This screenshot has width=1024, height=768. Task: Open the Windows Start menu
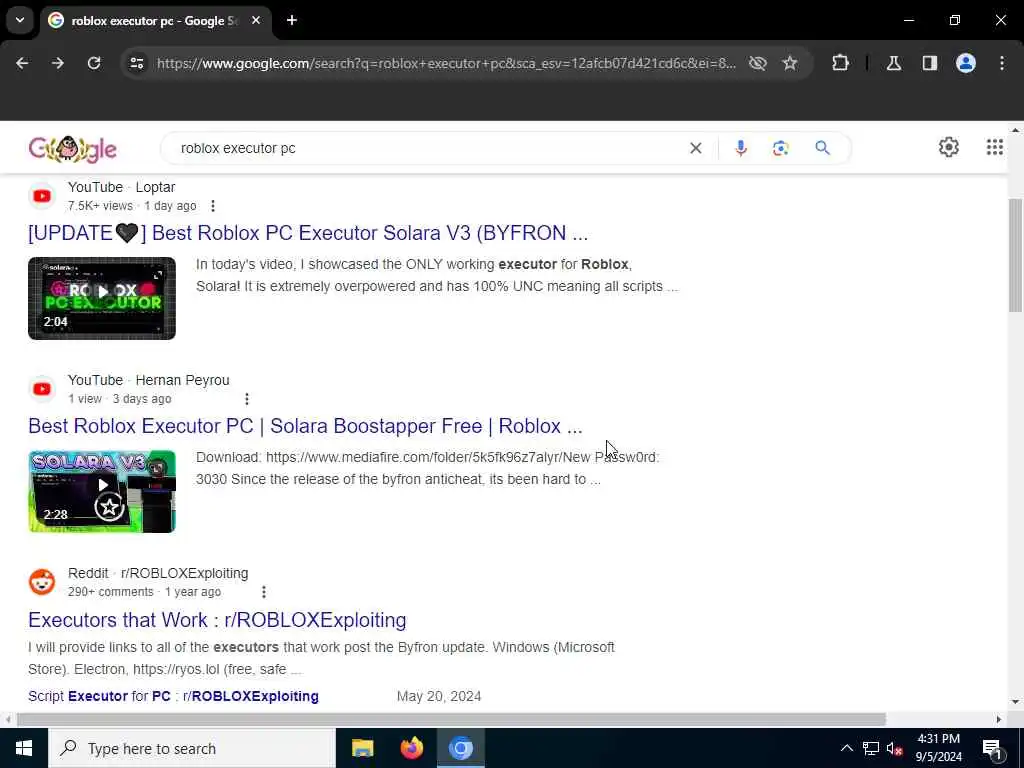coord(24,748)
